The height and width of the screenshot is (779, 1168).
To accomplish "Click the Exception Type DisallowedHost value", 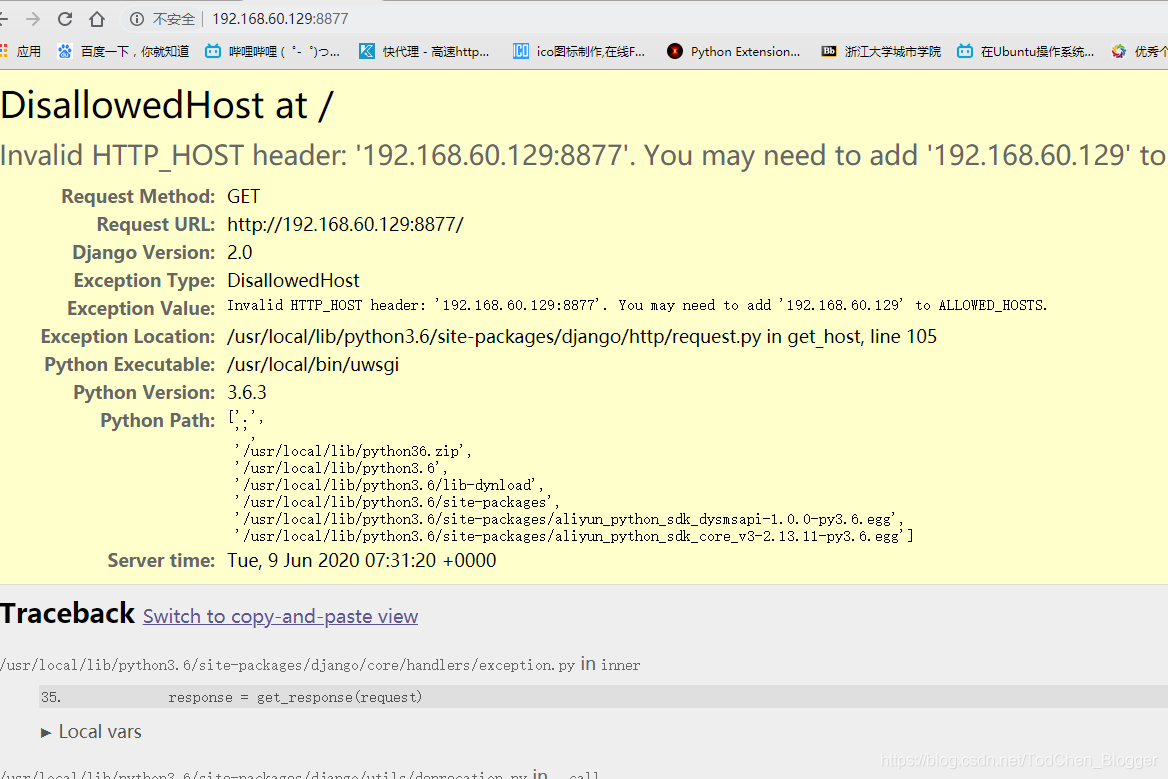I will pos(293,281).
